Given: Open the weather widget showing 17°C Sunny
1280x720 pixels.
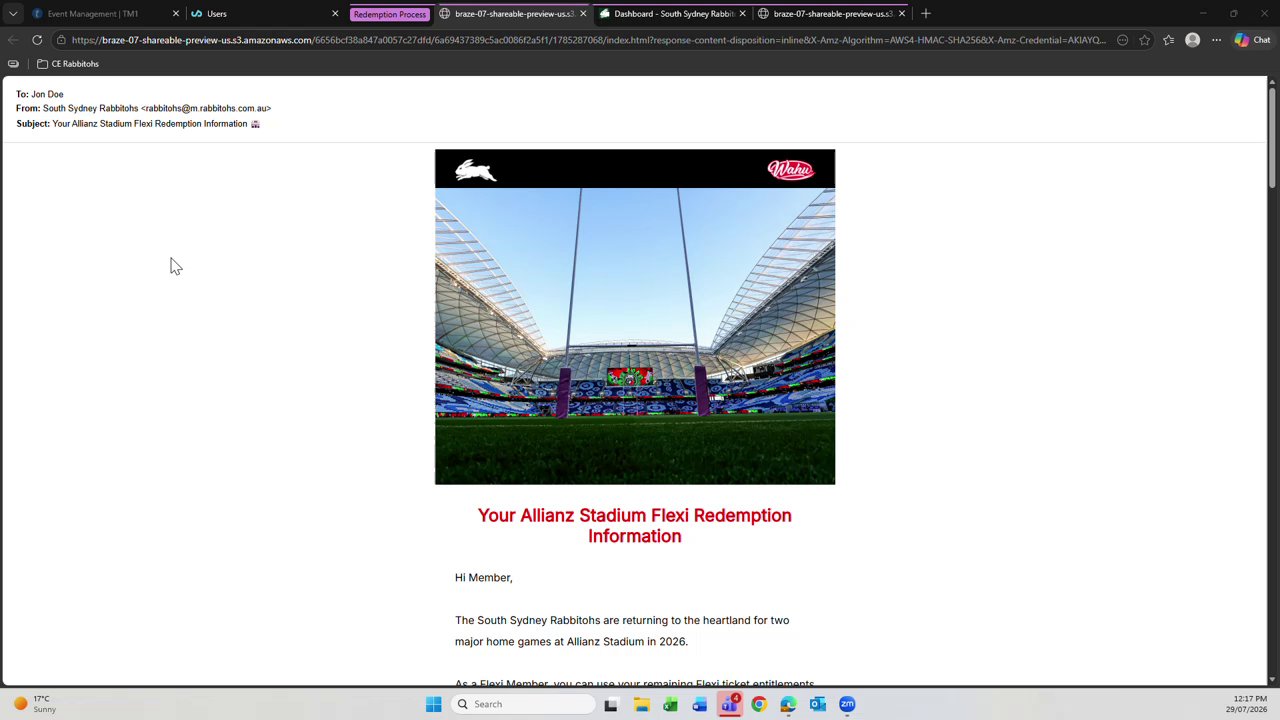Looking at the screenshot, I should [35, 704].
